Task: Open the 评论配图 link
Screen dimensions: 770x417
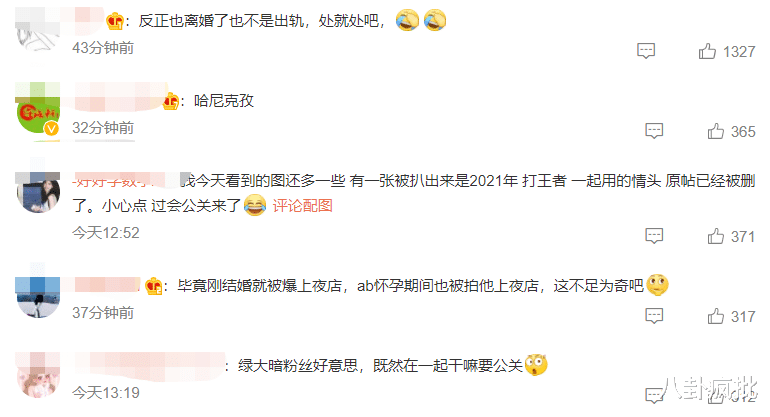Action: coord(302,205)
